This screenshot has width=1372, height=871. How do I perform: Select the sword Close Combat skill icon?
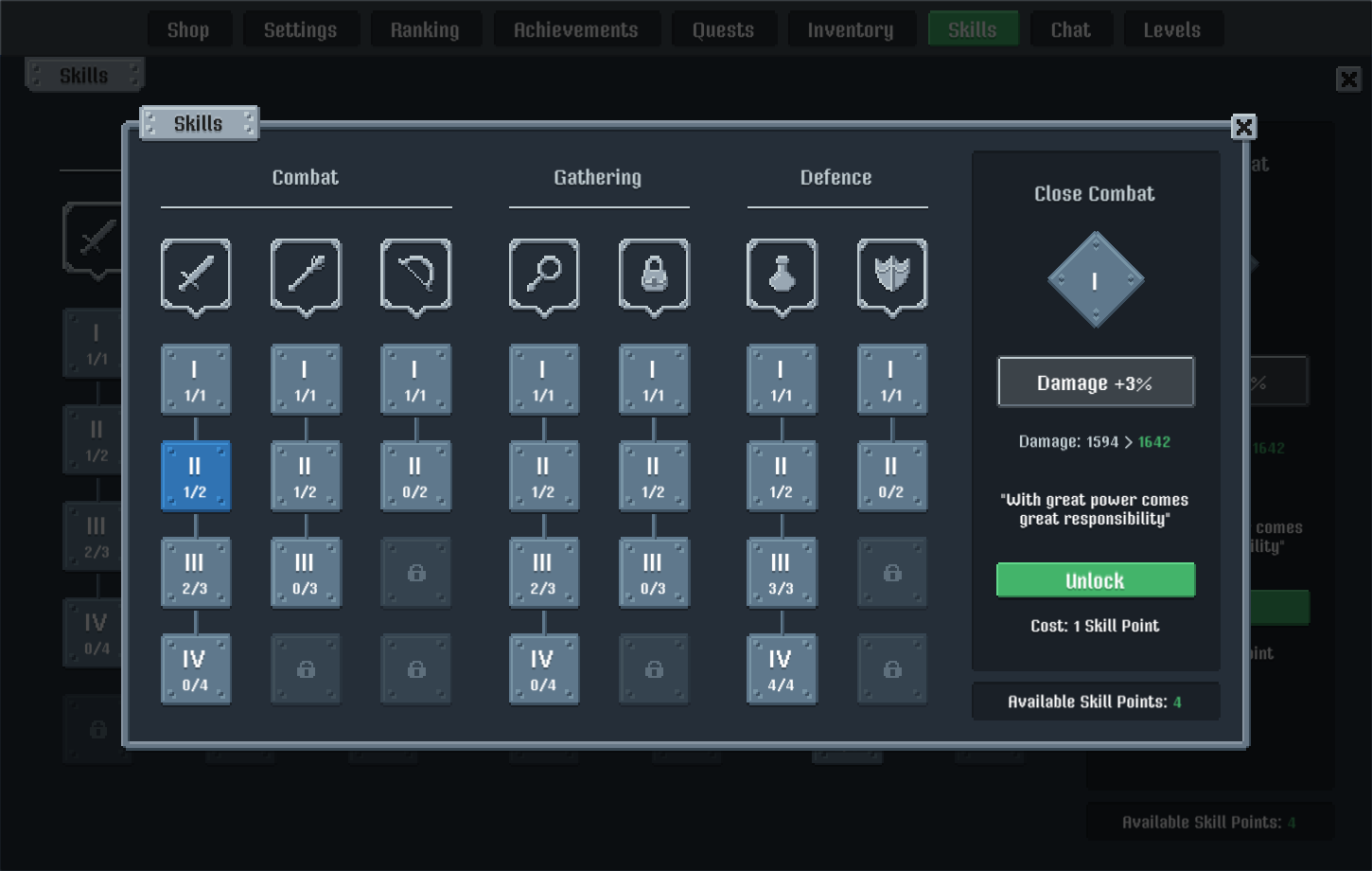(x=196, y=276)
